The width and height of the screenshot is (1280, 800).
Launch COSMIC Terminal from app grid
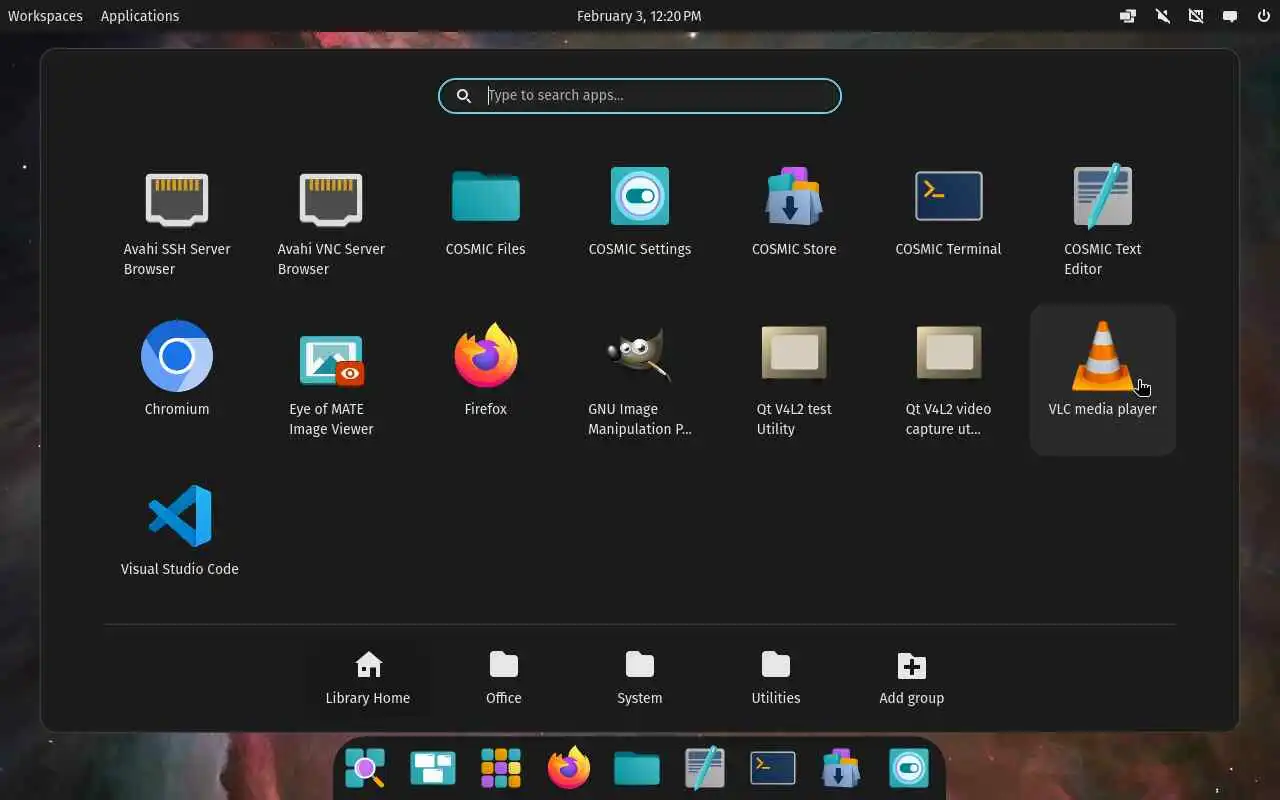pos(948,222)
